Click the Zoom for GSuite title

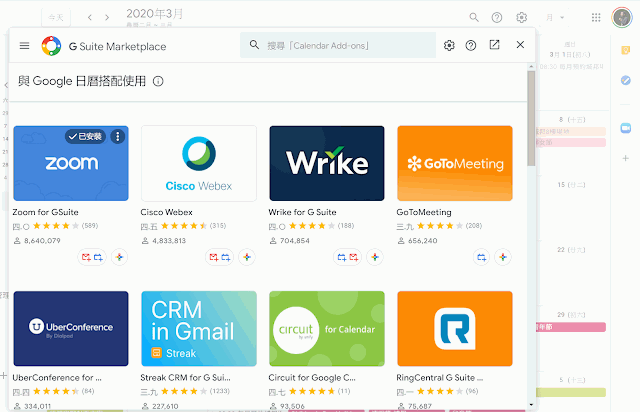[x=45, y=212]
